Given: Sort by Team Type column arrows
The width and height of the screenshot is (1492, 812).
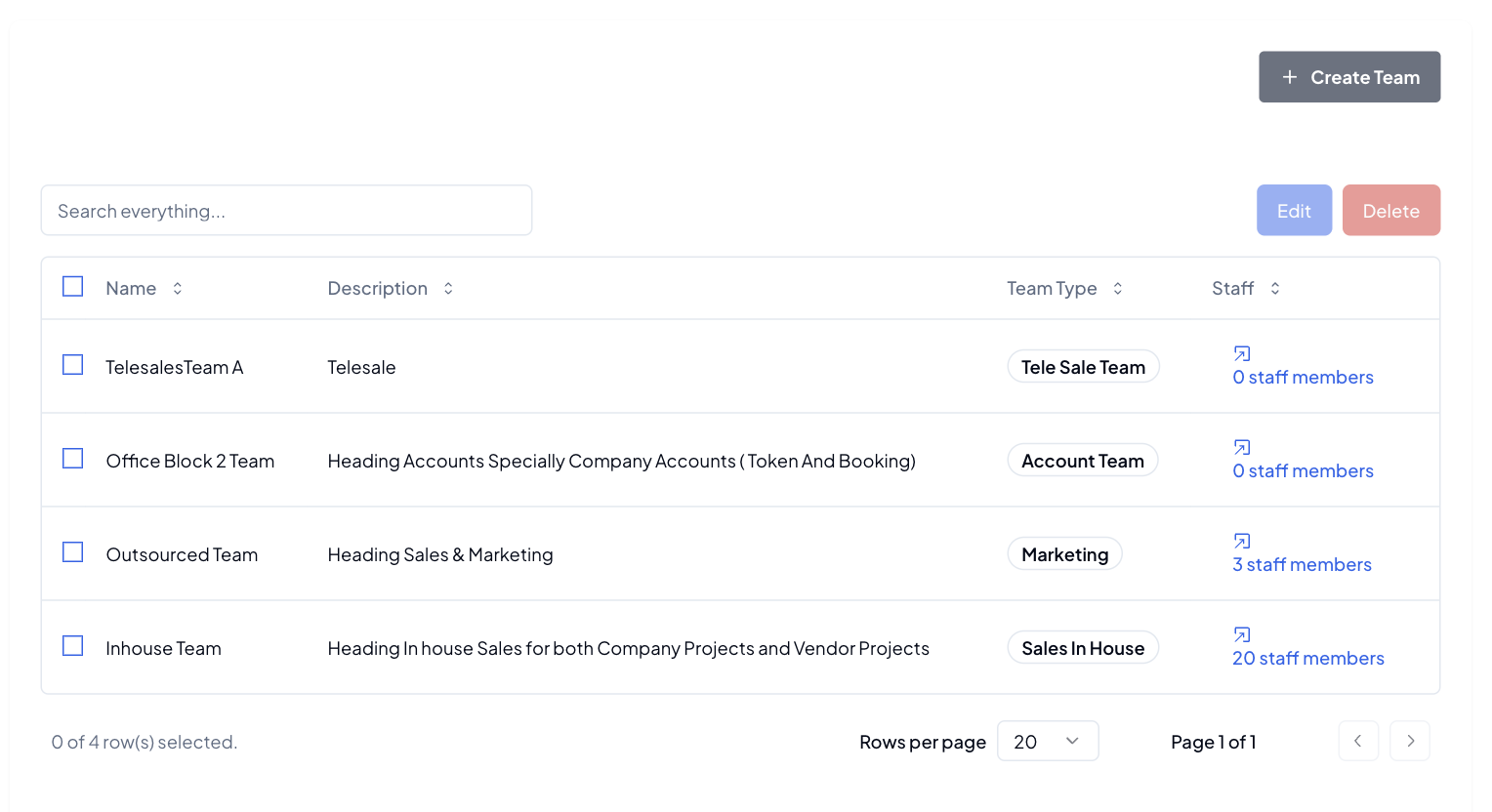Looking at the screenshot, I should click(x=1117, y=289).
